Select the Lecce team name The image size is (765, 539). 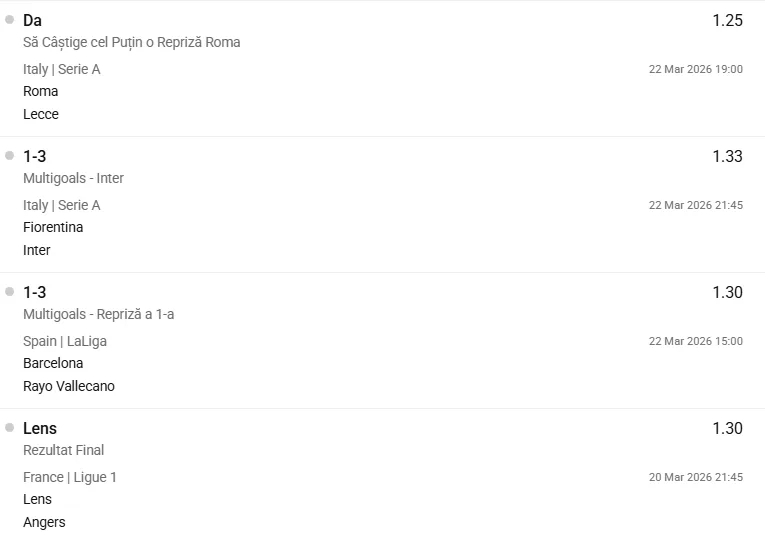(41, 114)
